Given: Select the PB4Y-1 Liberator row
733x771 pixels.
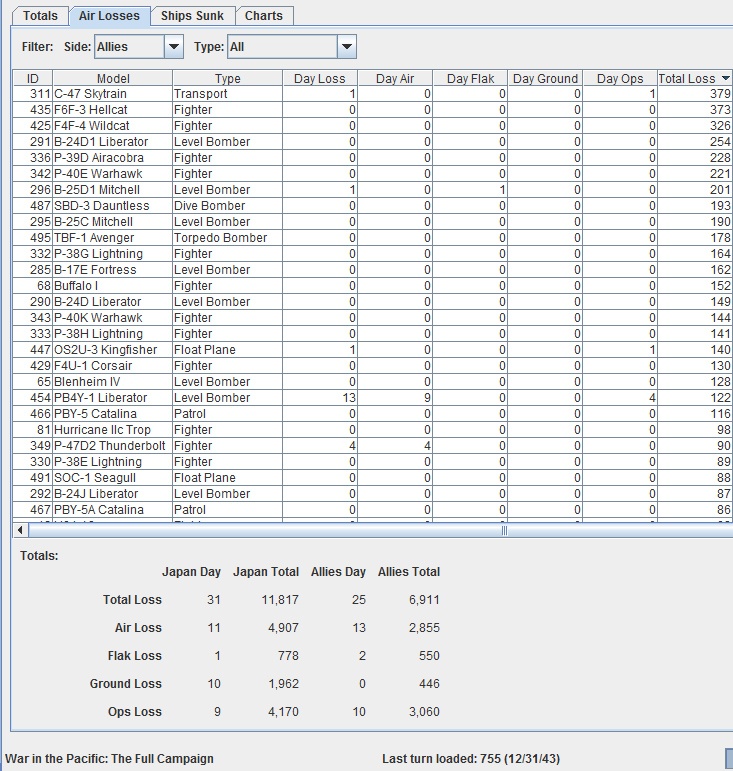Looking at the screenshot, I should click(x=373, y=398).
